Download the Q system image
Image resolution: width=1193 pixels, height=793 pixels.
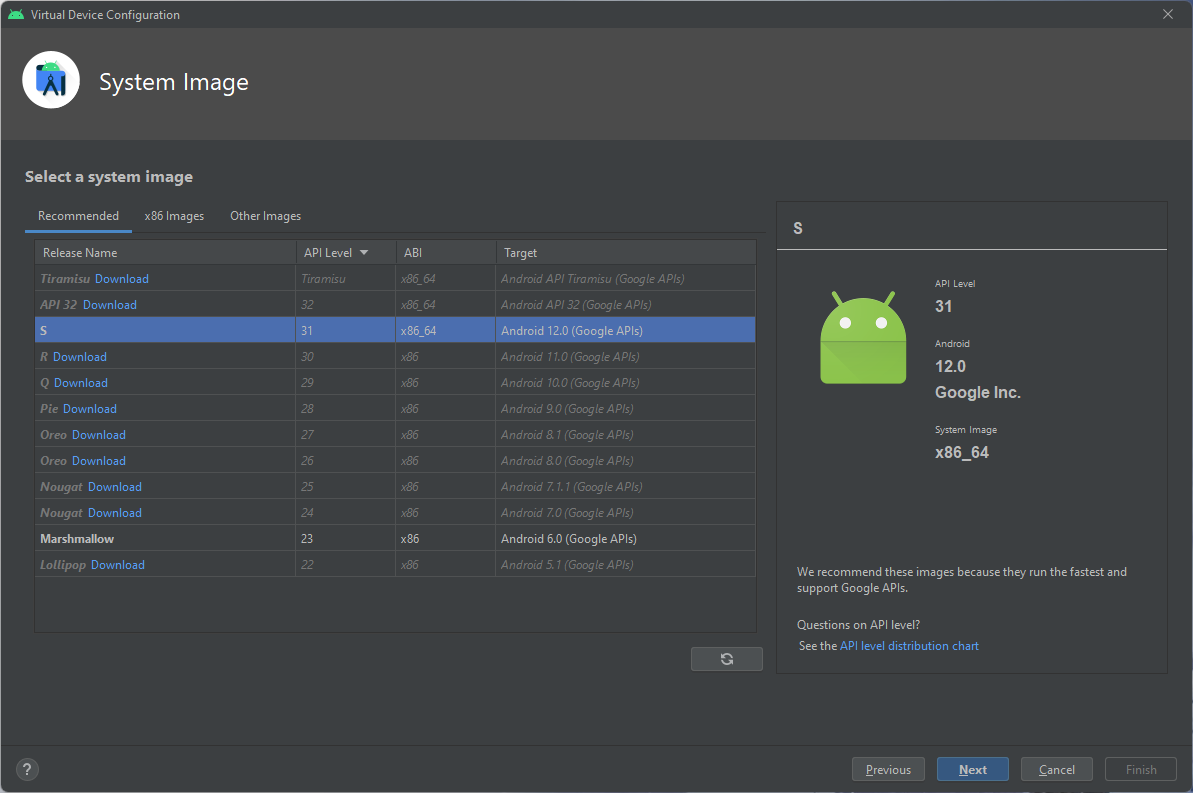81,383
